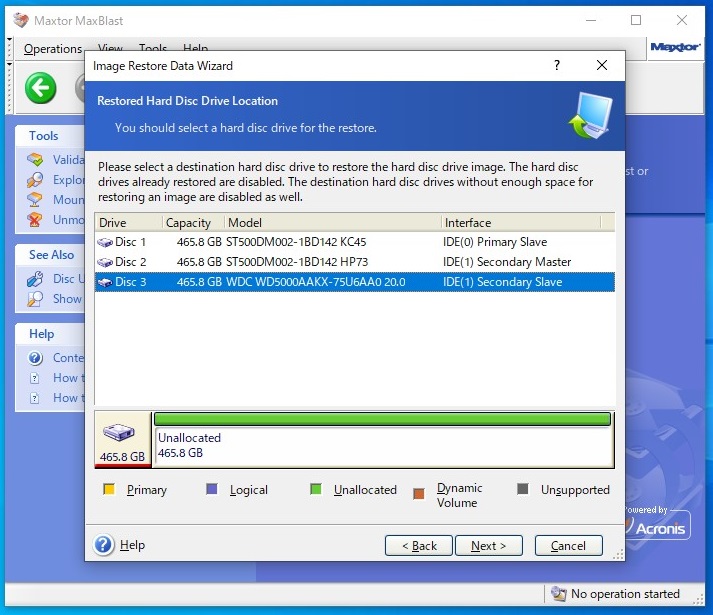Click the Logical legend label
Viewport: 713px width, 615px height.
[249, 490]
